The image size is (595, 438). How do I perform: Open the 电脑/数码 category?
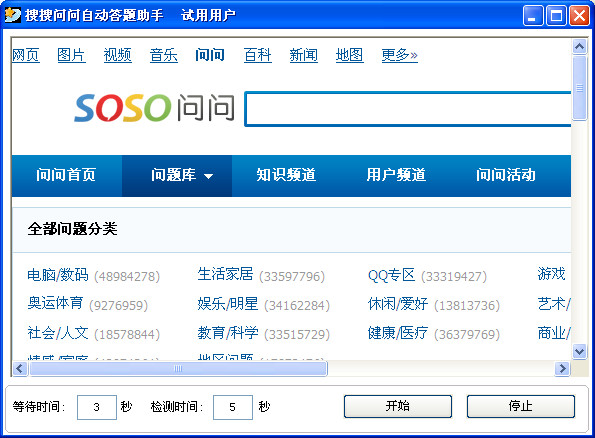[x=58, y=275]
